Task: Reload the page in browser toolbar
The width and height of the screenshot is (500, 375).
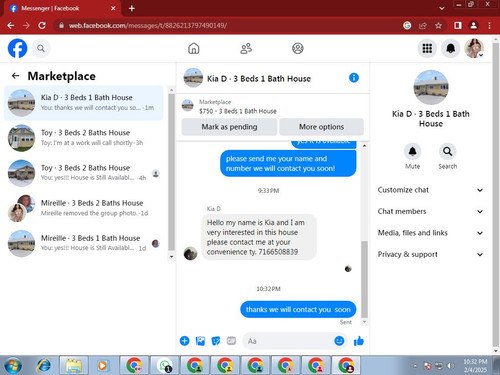Action: [x=42, y=25]
